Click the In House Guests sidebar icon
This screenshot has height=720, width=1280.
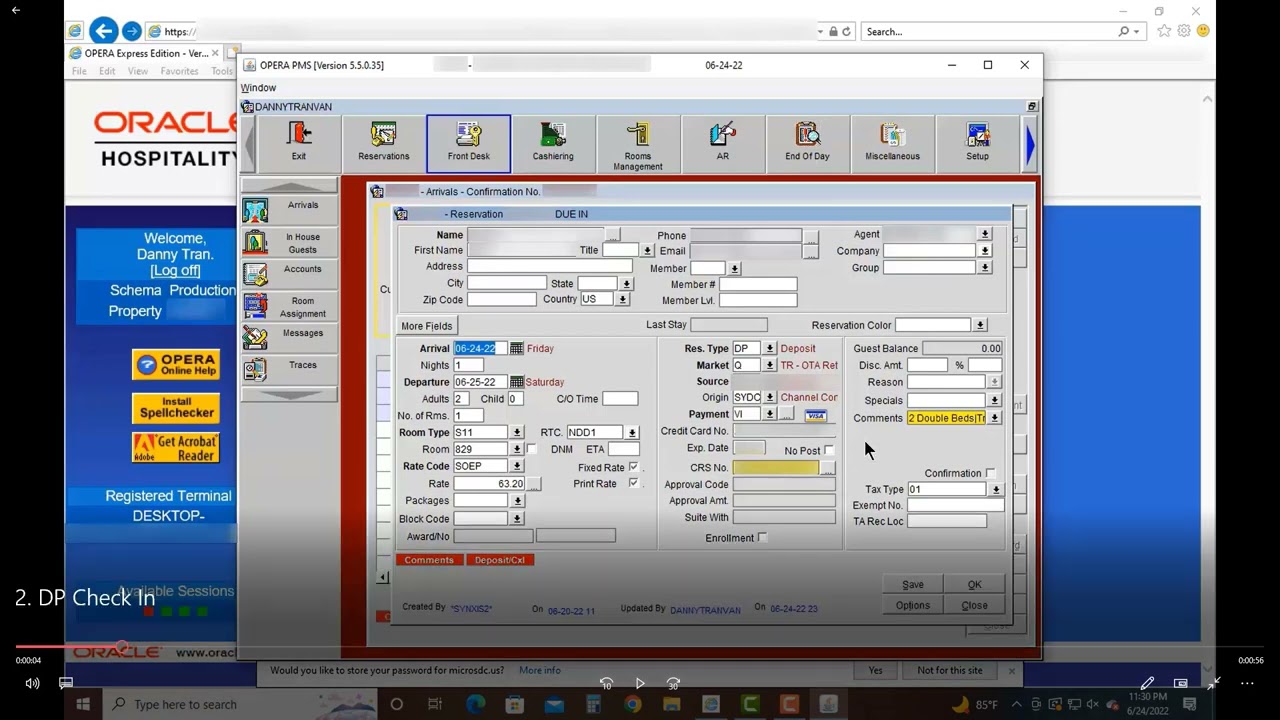[255, 242]
